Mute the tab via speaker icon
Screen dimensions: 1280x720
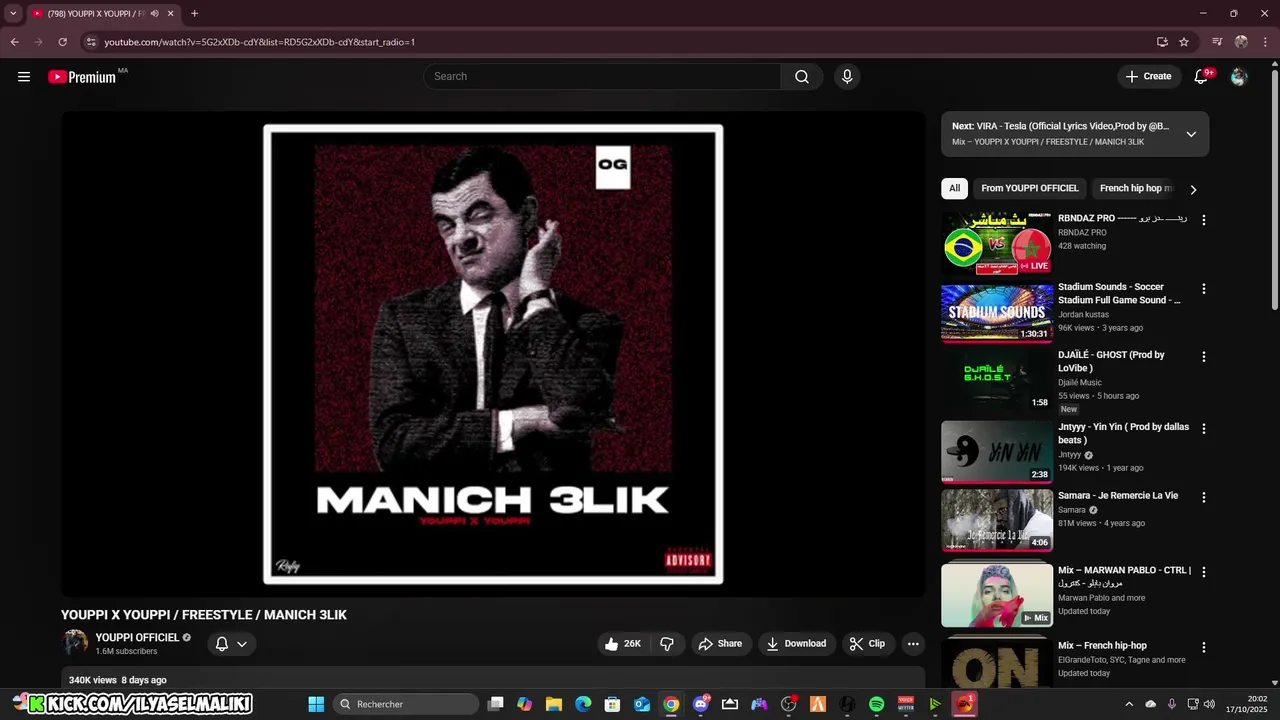154,14
